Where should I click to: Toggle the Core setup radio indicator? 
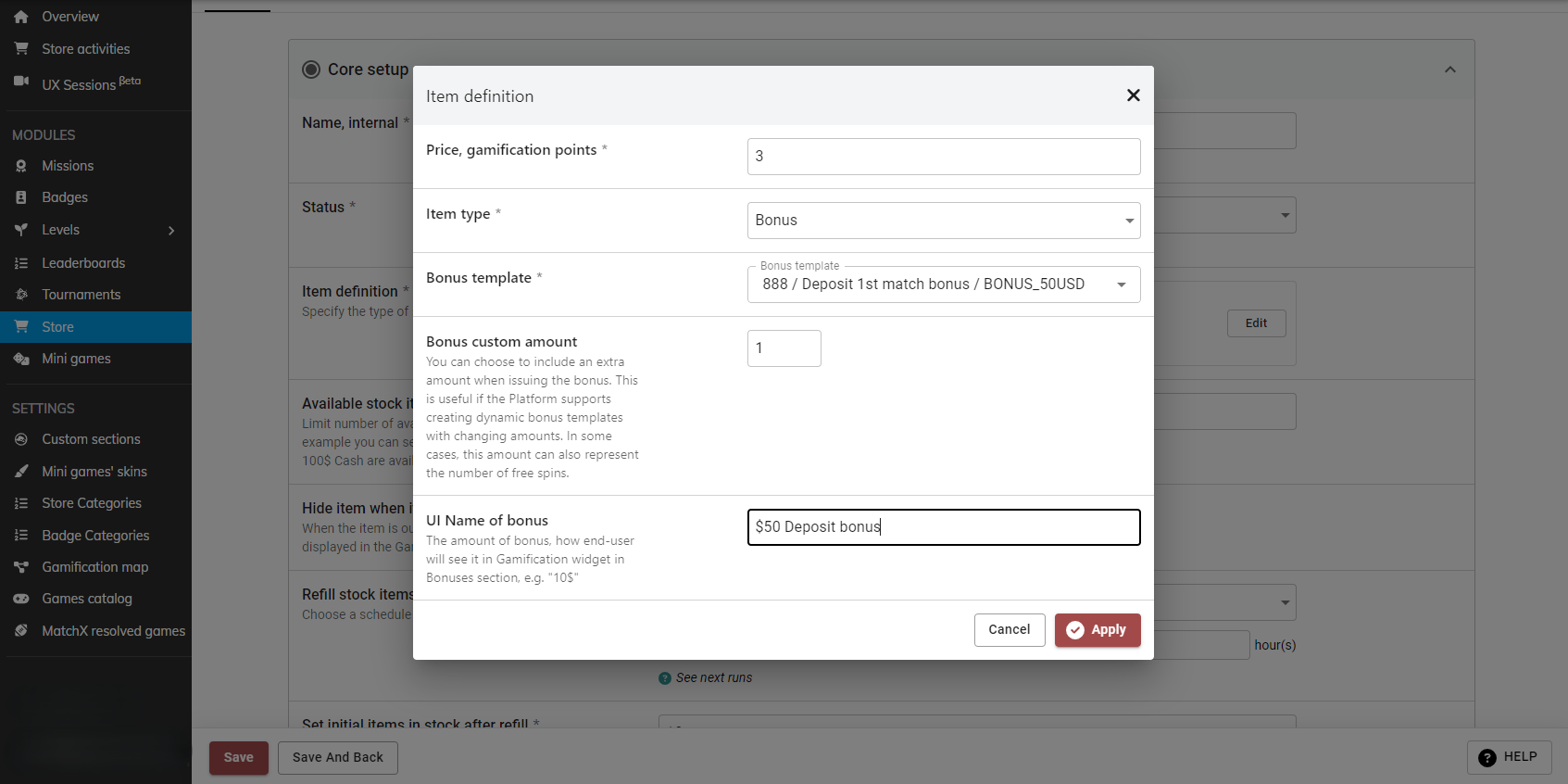[x=311, y=70]
